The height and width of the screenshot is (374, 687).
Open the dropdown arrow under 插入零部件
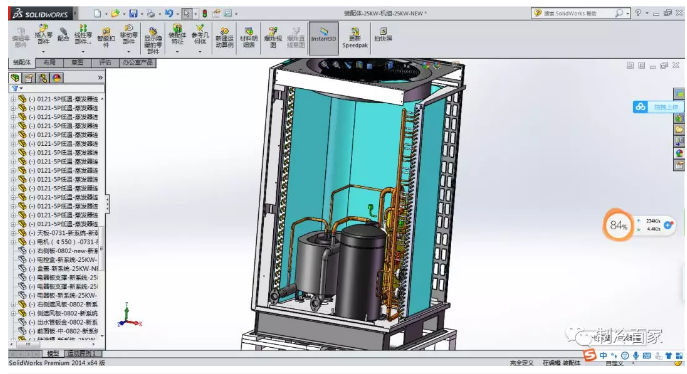tap(43, 52)
